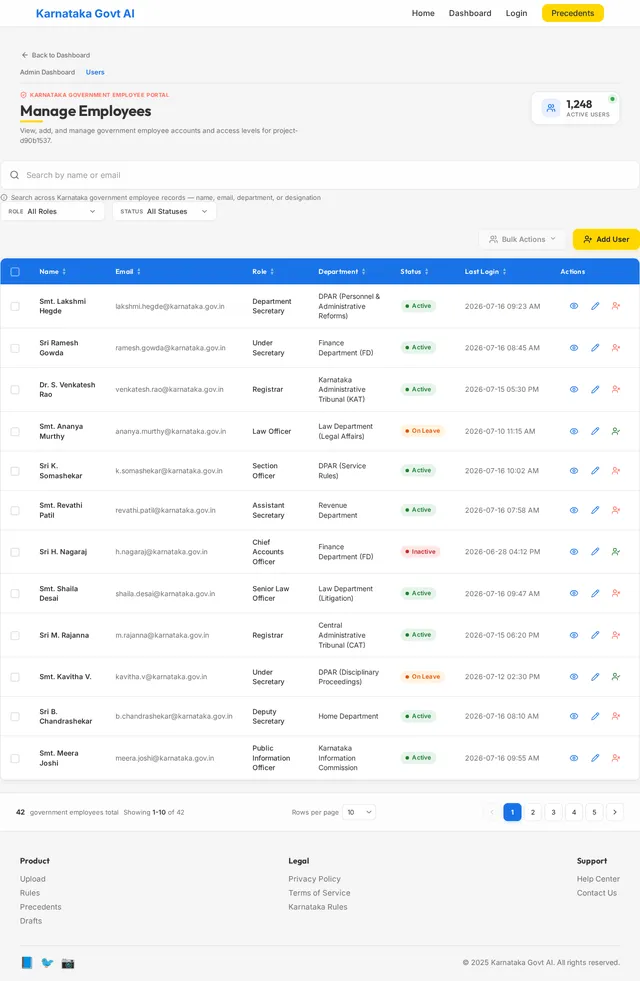Open Dashboard from top navigation
Image resolution: width=640 pixels, height=981 pixels.
tap(470, 13)
